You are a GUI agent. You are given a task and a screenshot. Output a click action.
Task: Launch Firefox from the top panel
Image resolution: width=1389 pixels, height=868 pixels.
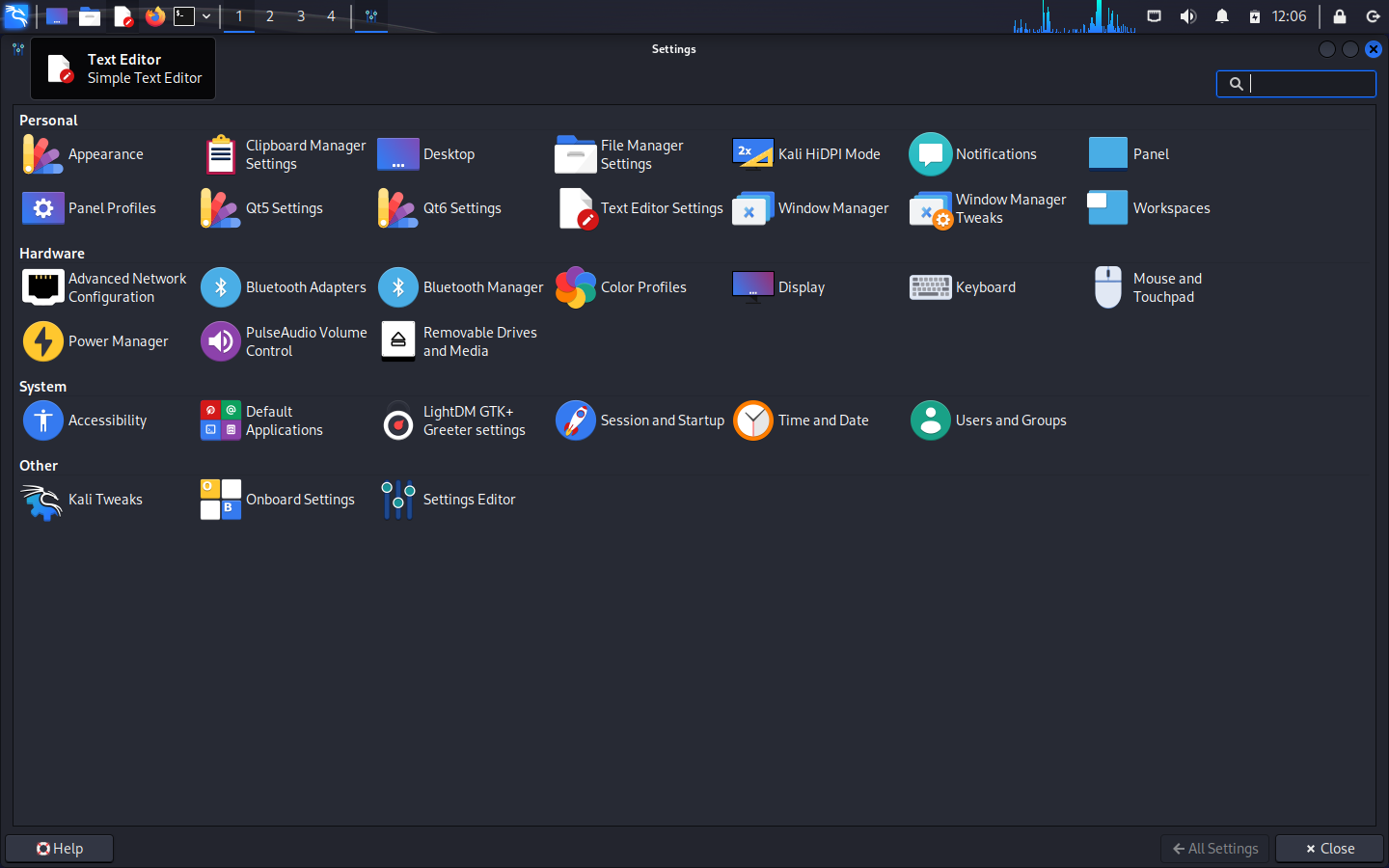154,16
